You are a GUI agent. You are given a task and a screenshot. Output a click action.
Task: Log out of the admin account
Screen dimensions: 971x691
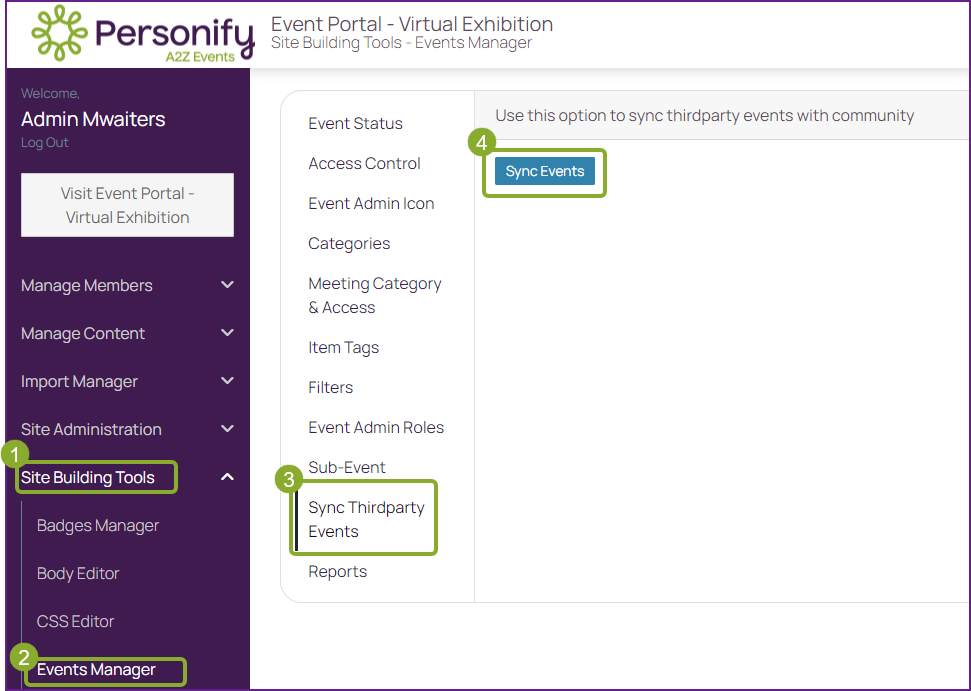pyautogui.click(x=45, y=142)
